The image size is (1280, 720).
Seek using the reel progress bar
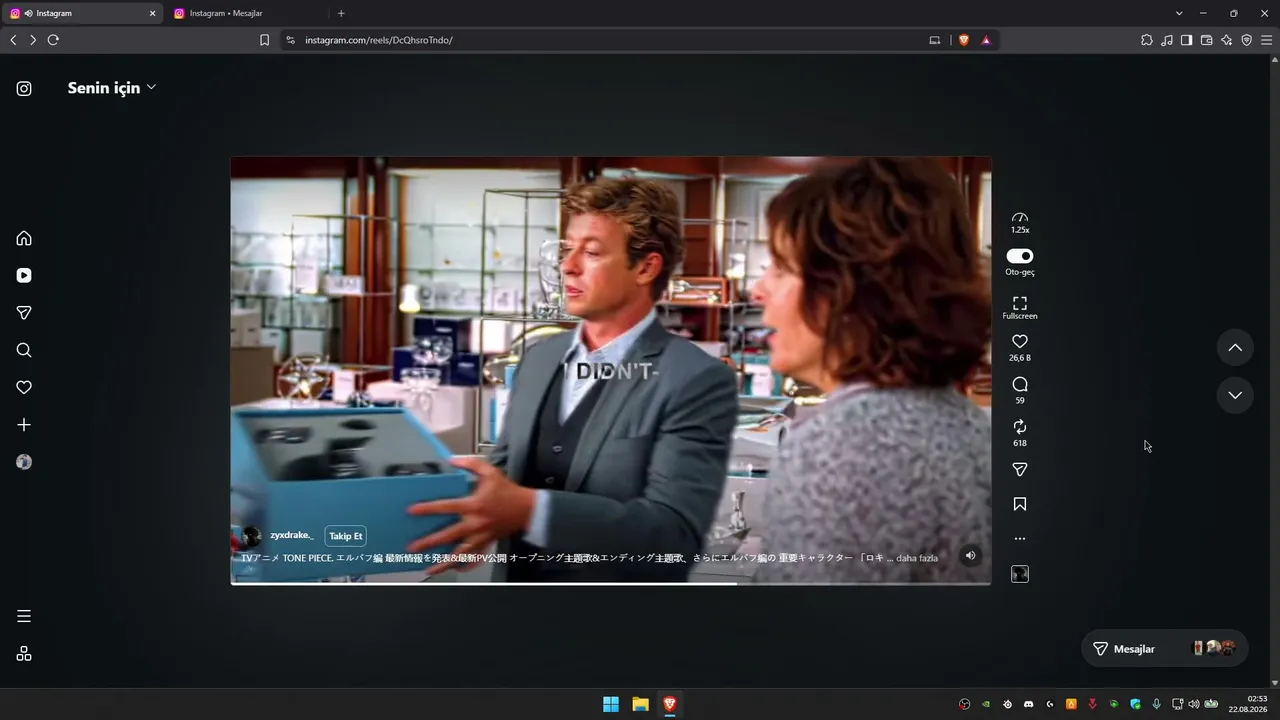611,583
